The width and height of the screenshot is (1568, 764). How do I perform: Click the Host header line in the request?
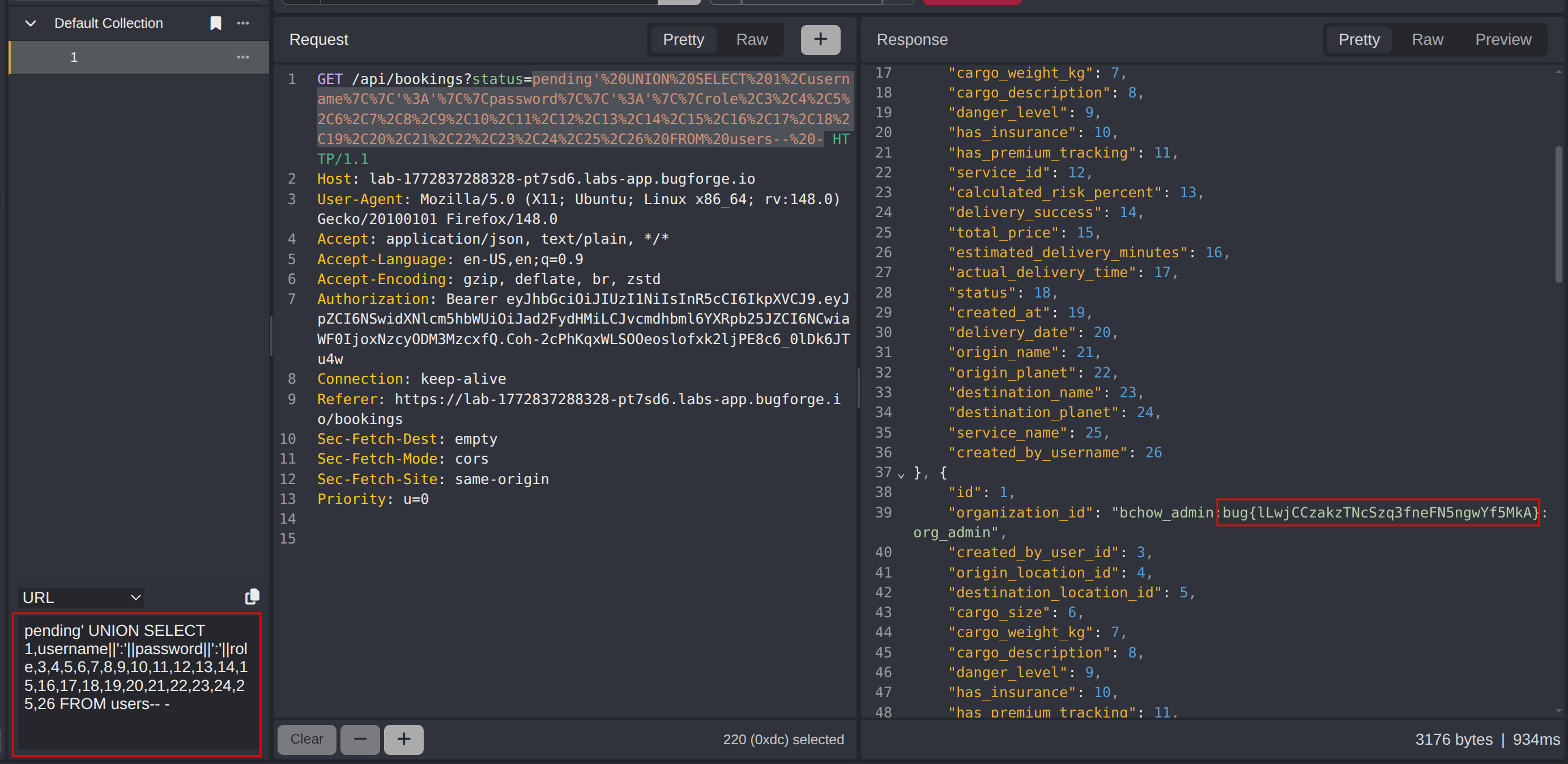[536, 179]
